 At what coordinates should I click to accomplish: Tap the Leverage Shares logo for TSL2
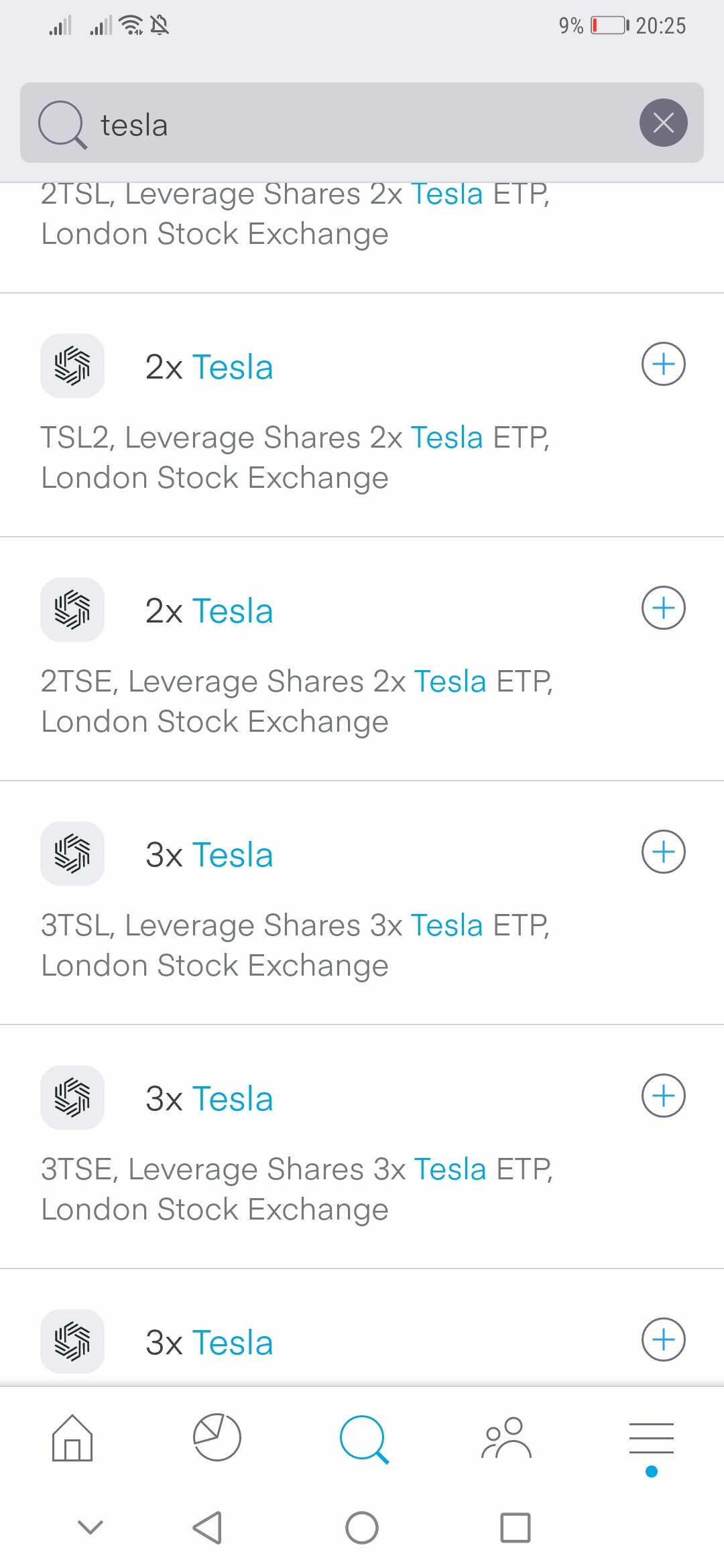click(x=72, y=366)
